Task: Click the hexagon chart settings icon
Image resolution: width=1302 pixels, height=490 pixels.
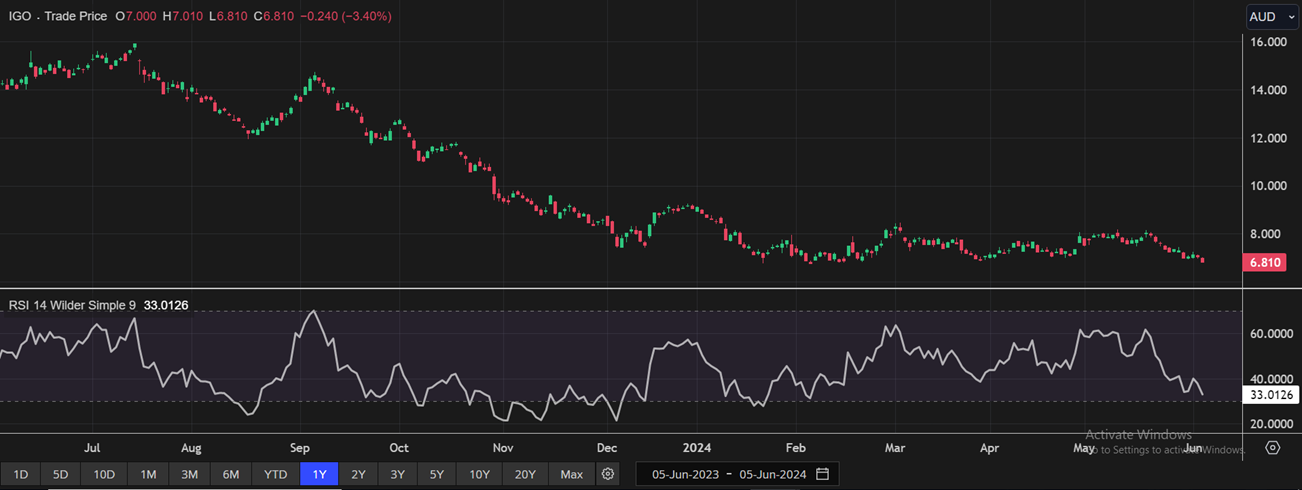Action: [x=1272, y=447]
